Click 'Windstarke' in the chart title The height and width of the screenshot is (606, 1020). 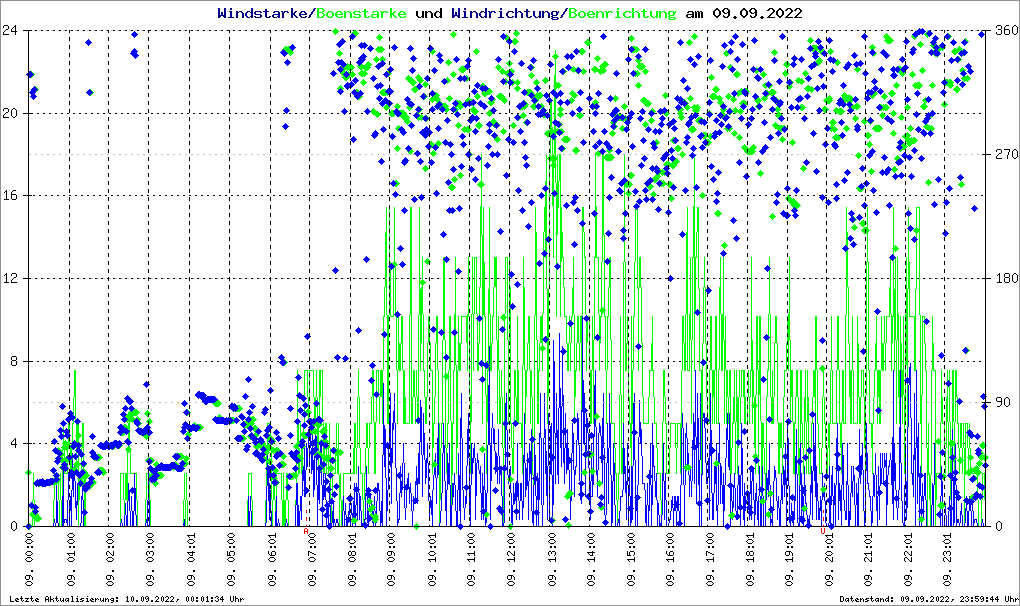click(264, 13)
